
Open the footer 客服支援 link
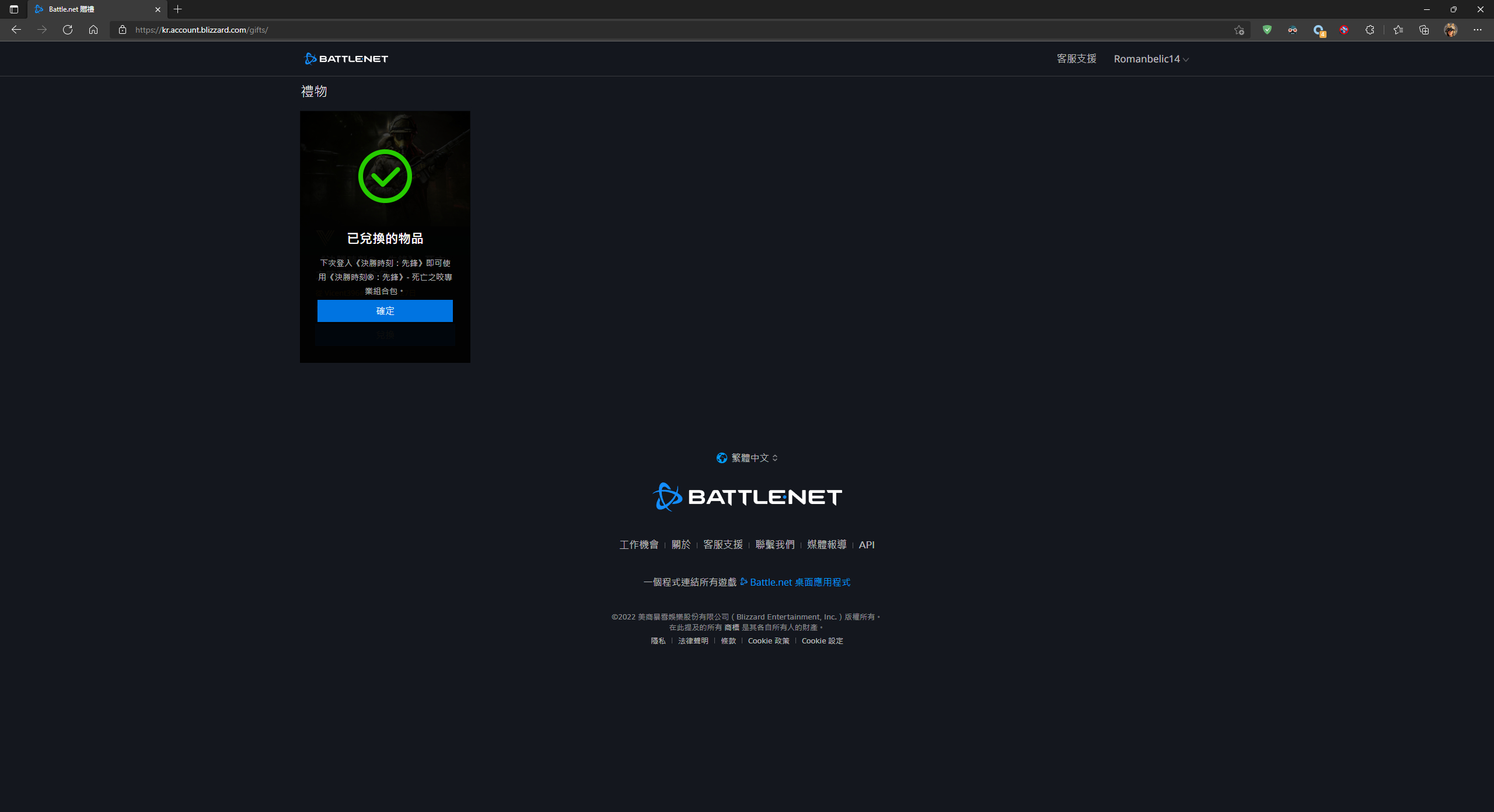[723, 545]
